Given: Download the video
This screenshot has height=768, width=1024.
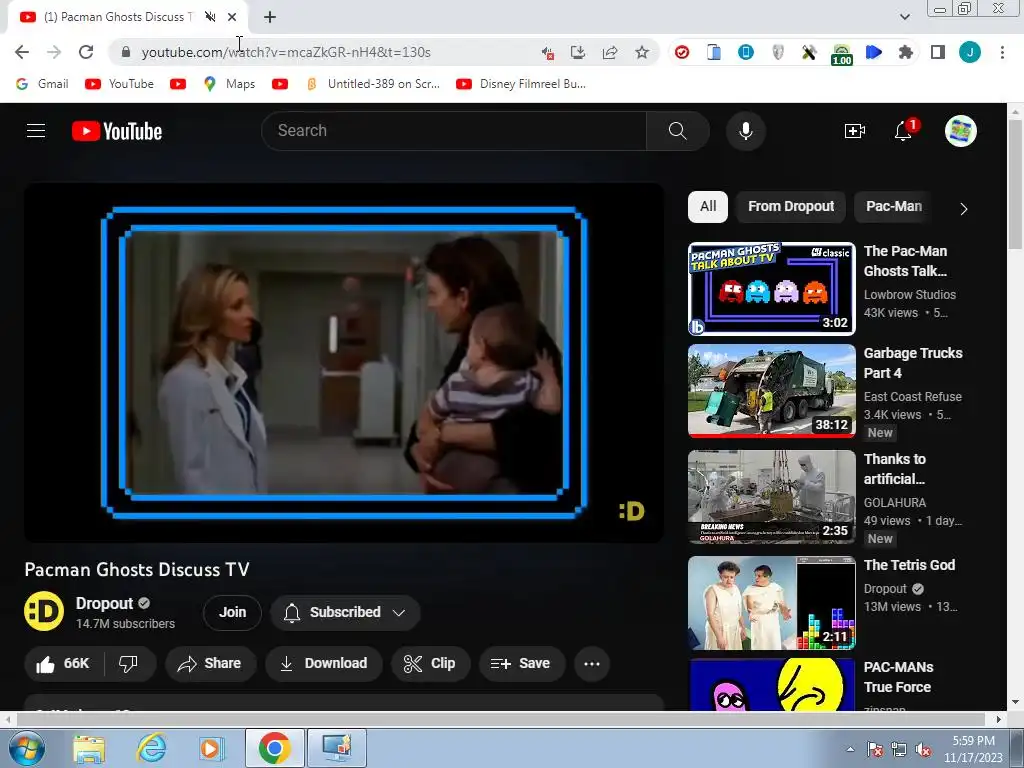Looking at the screenshot, I should [x=323, y=664].
